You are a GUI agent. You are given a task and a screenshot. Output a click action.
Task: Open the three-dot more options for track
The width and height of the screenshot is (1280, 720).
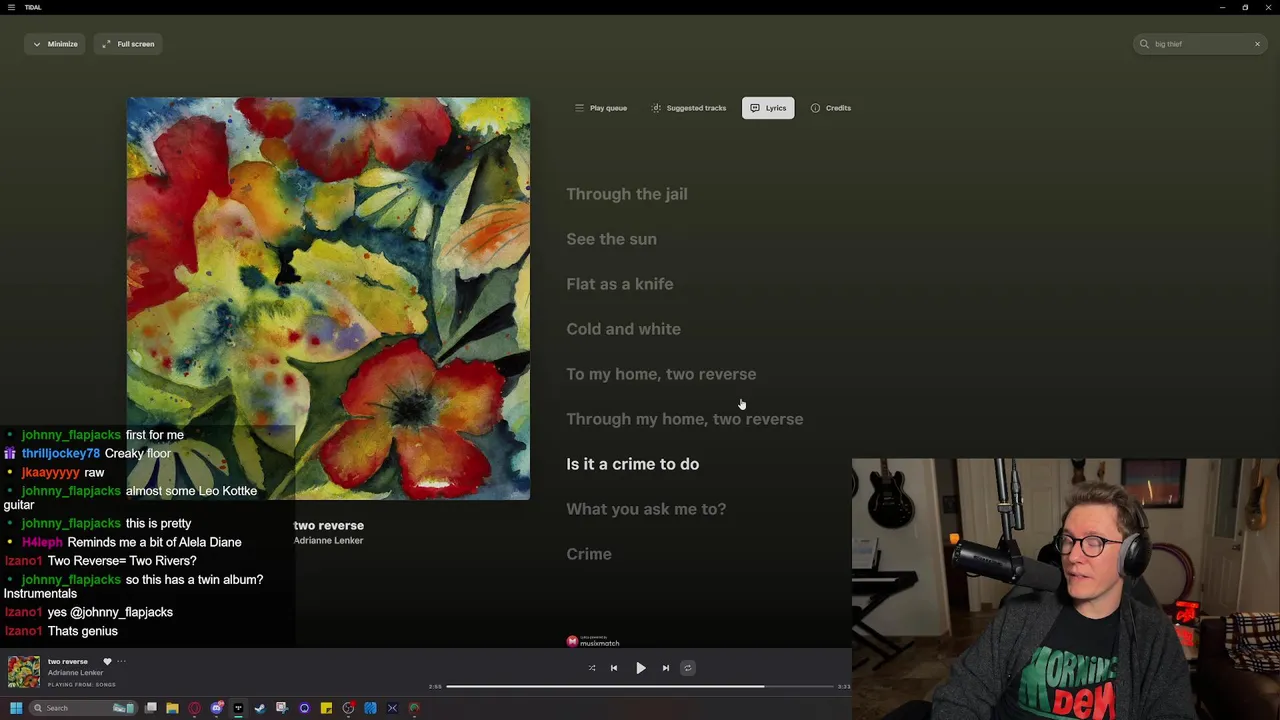[121, 661]
